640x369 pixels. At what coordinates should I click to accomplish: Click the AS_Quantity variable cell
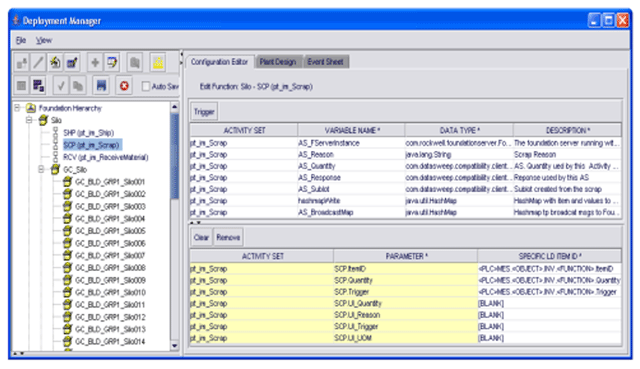[351, 166]
